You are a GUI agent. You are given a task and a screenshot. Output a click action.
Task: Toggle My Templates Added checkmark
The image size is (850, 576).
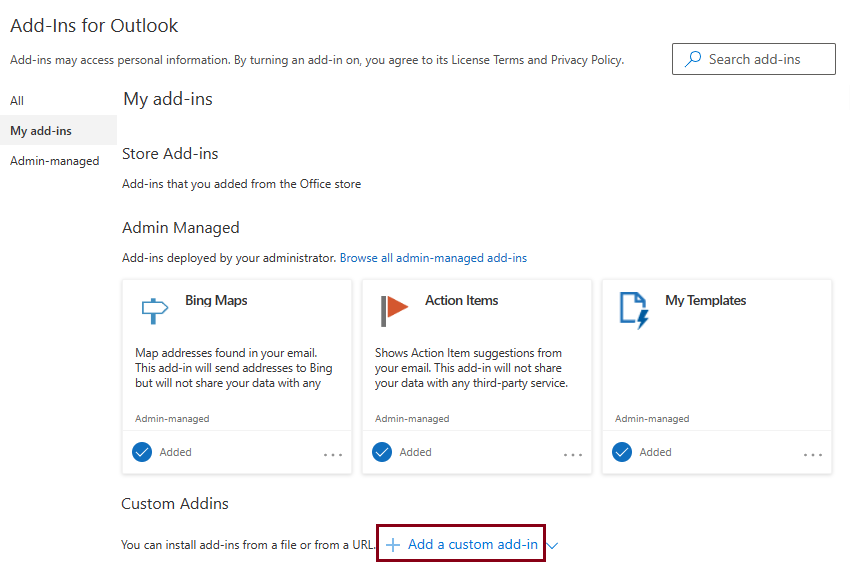[x=622, y=452]
